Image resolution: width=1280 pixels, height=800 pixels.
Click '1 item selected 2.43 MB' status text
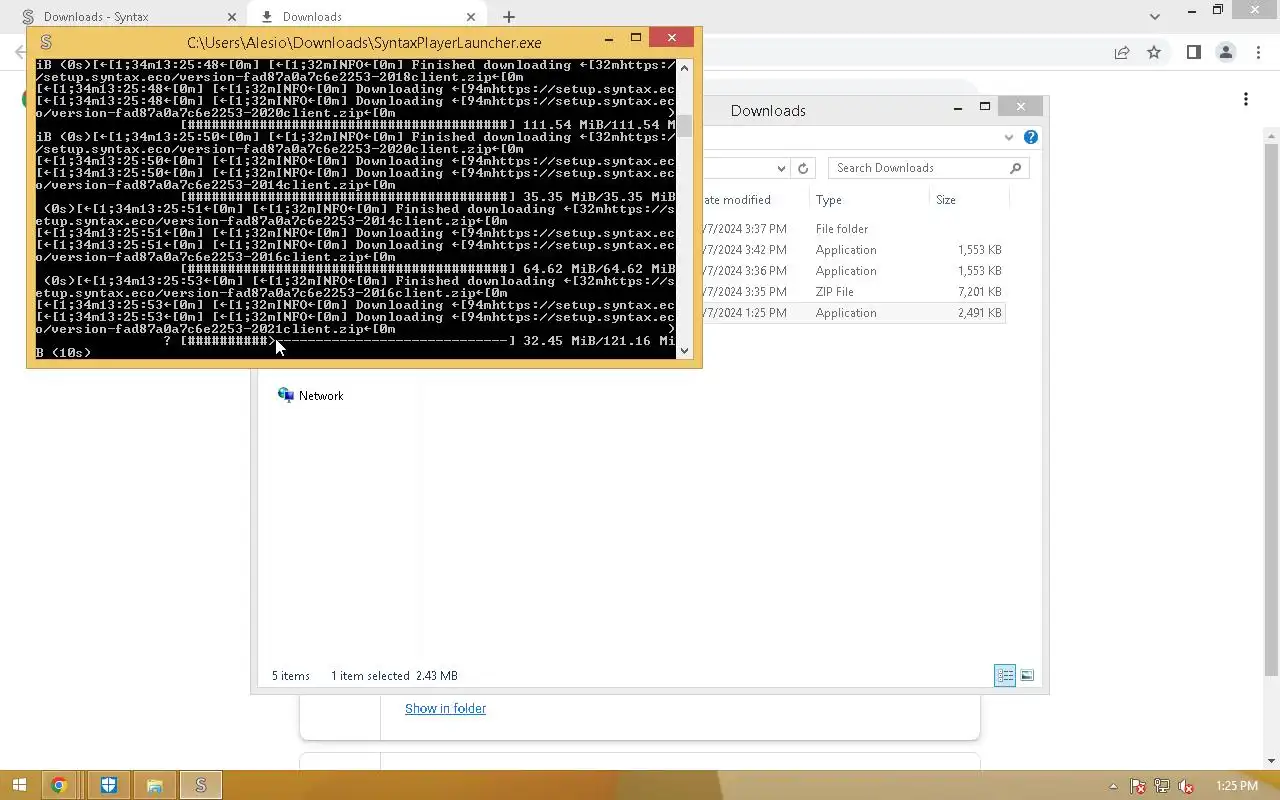pyautogui.click(x=394, y=676)
